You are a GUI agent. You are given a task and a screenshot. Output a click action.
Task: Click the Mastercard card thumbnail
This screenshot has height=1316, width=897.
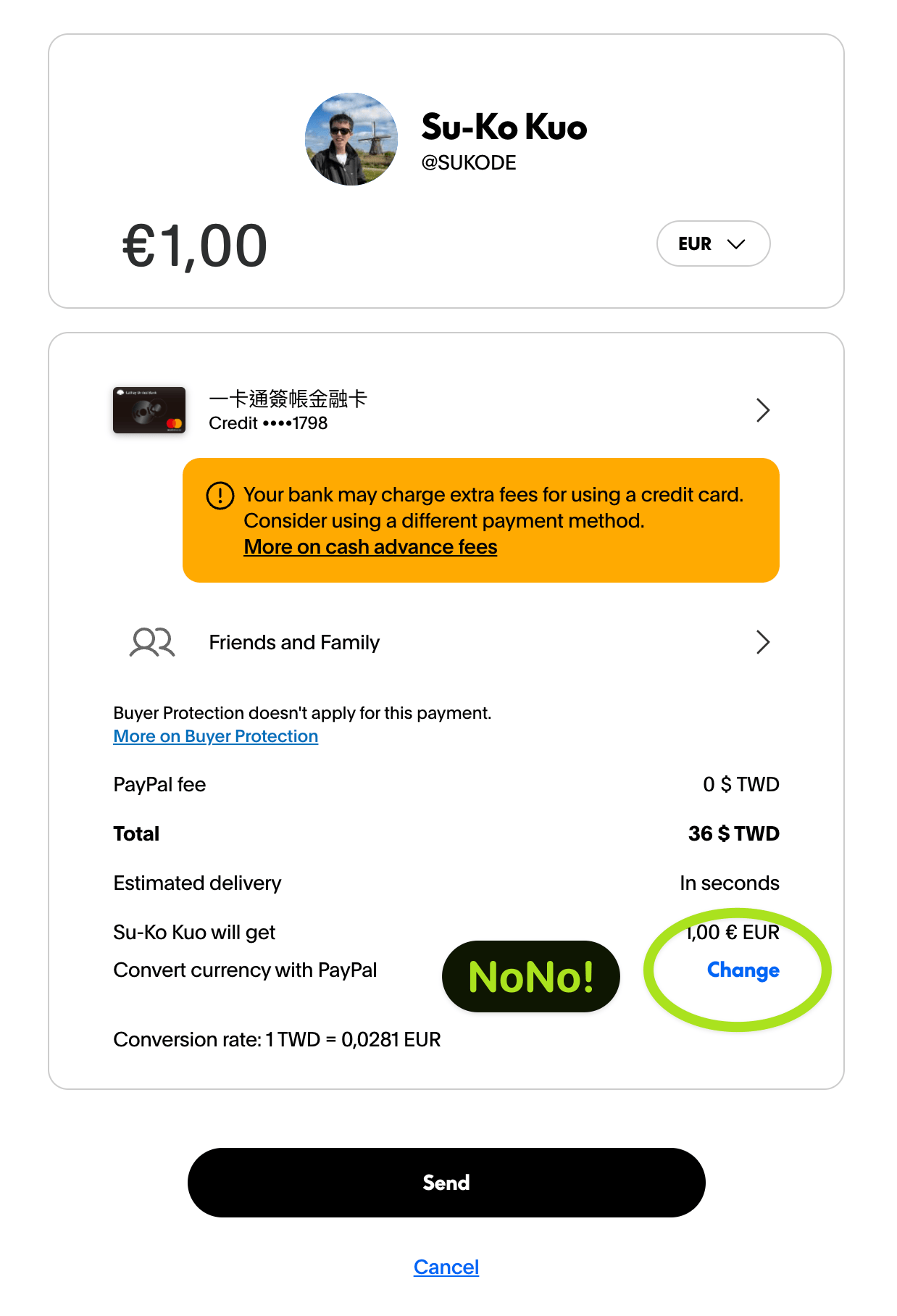tap(150, 410)
